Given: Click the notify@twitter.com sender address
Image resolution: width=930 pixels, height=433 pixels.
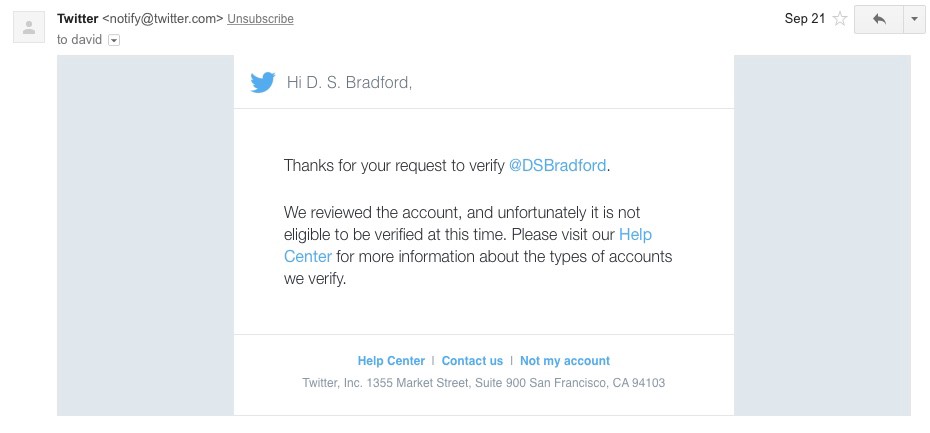Looking at the screenshot, I should (x=162, y=19).
